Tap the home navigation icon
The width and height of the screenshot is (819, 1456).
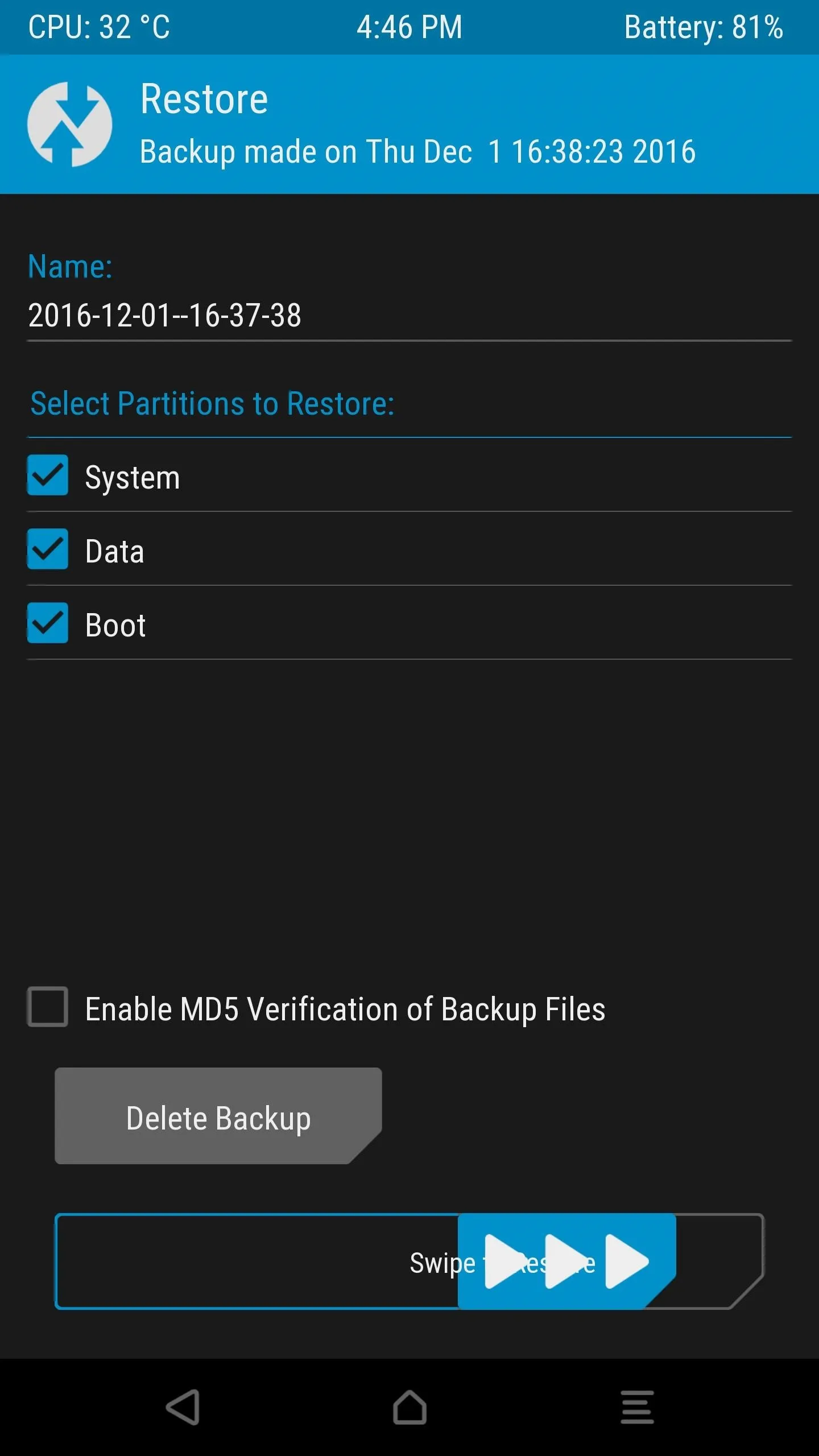[409, 1407]
